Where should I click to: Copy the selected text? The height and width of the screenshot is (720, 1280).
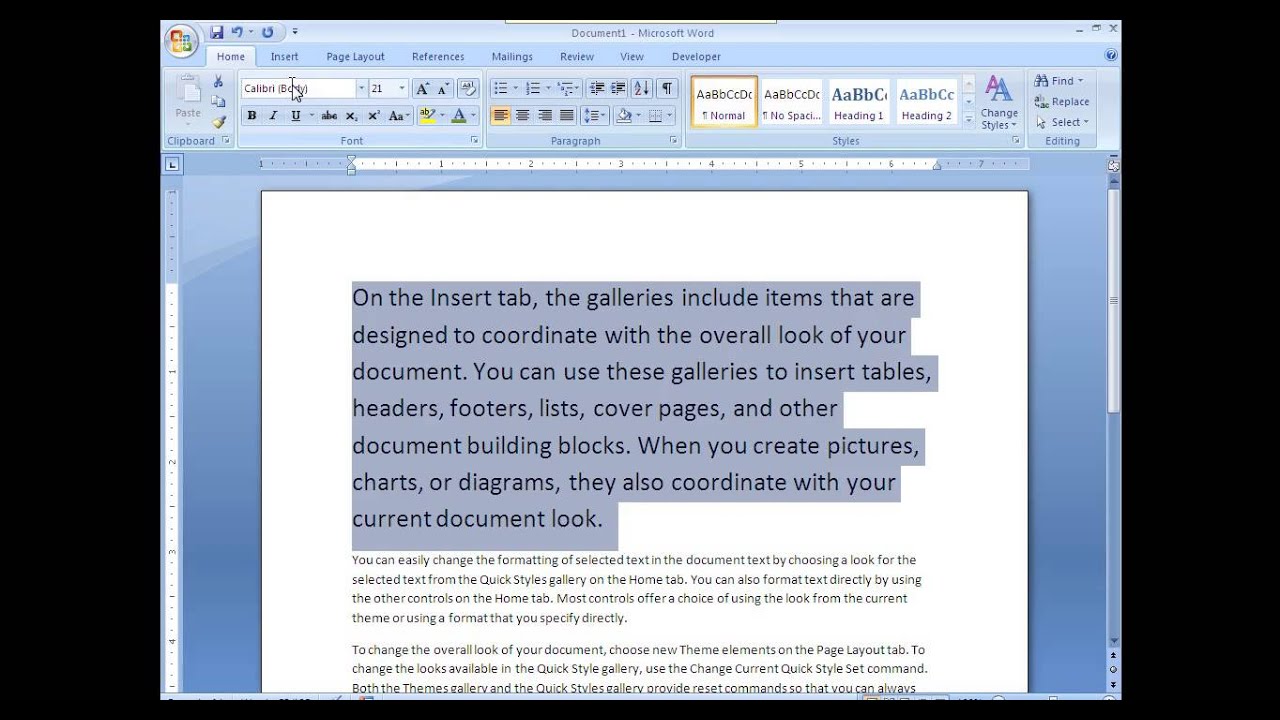pos(218,102)
